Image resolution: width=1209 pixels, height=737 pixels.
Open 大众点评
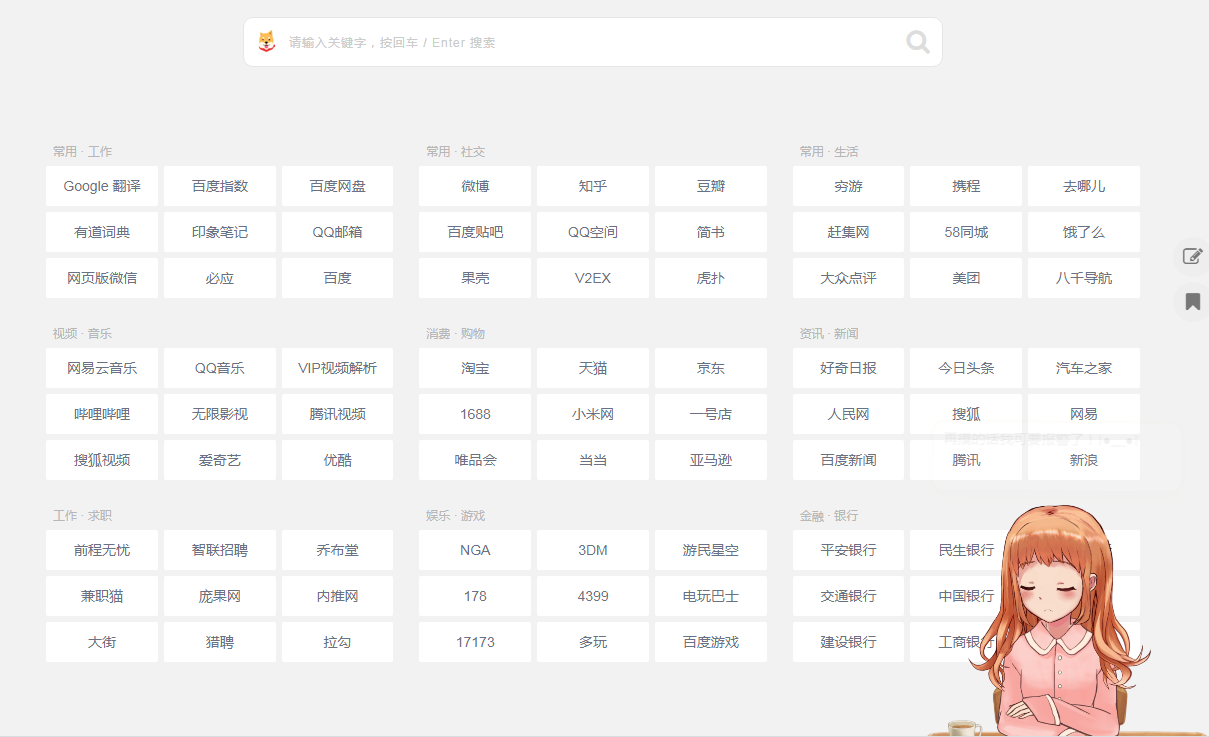tap(848, 278)
